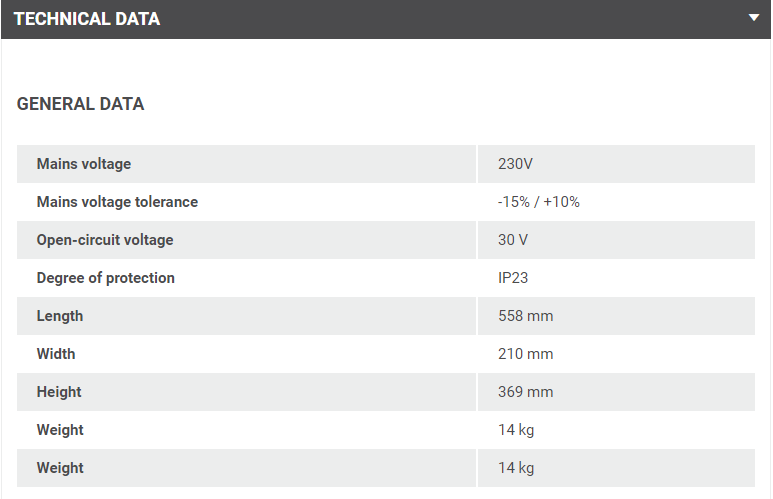Screen dimensions: 773x499
Task: Select the Open-circuit voltage label
Action: tap(105, 240)
